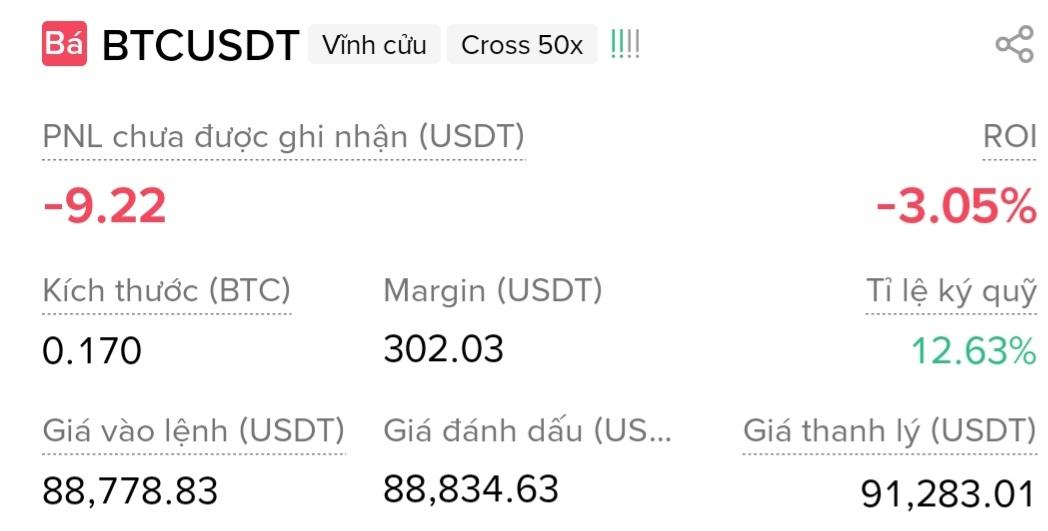Click the "Margin (USDT)" label
This screenshot has width=1048, height=531.
(x=493, y=291)
